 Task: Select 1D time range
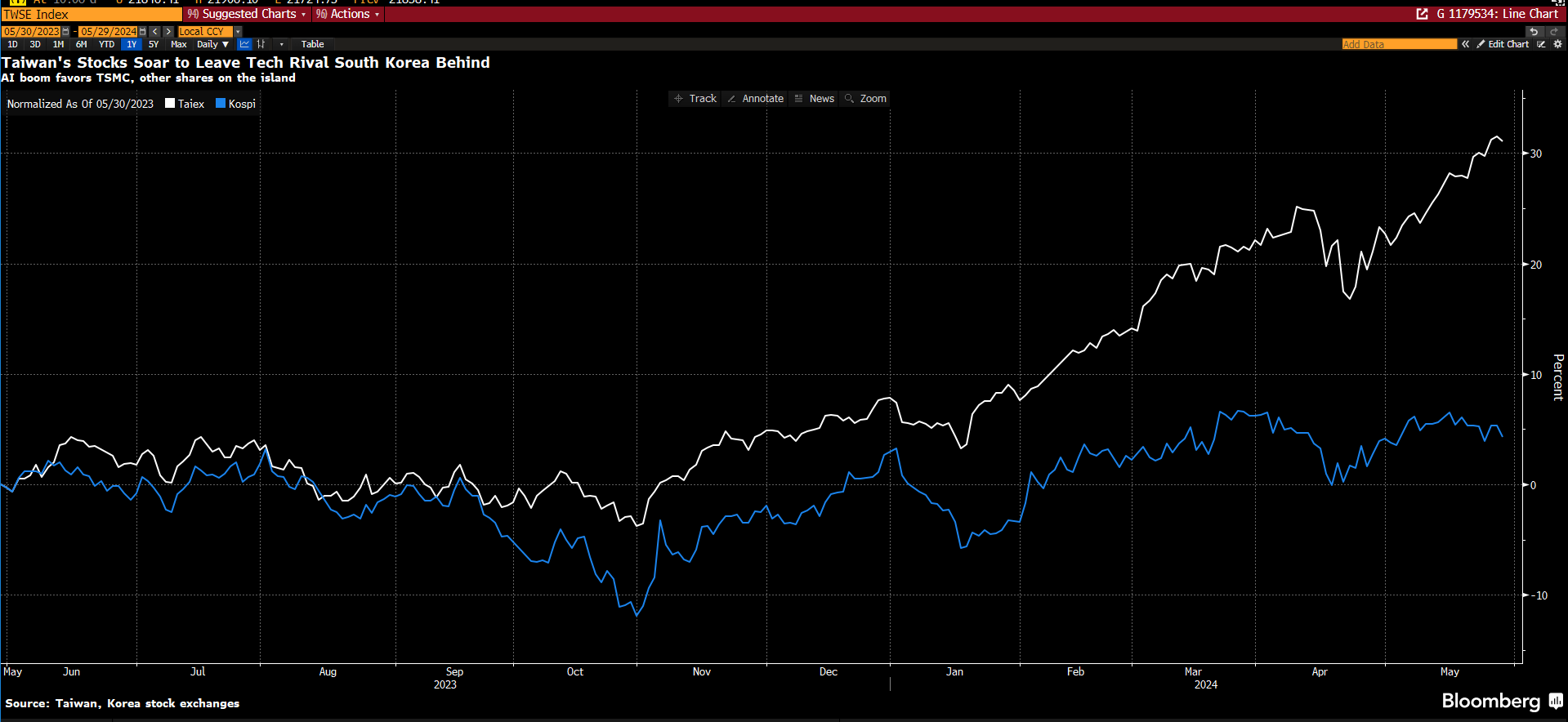tap(12, 44)
